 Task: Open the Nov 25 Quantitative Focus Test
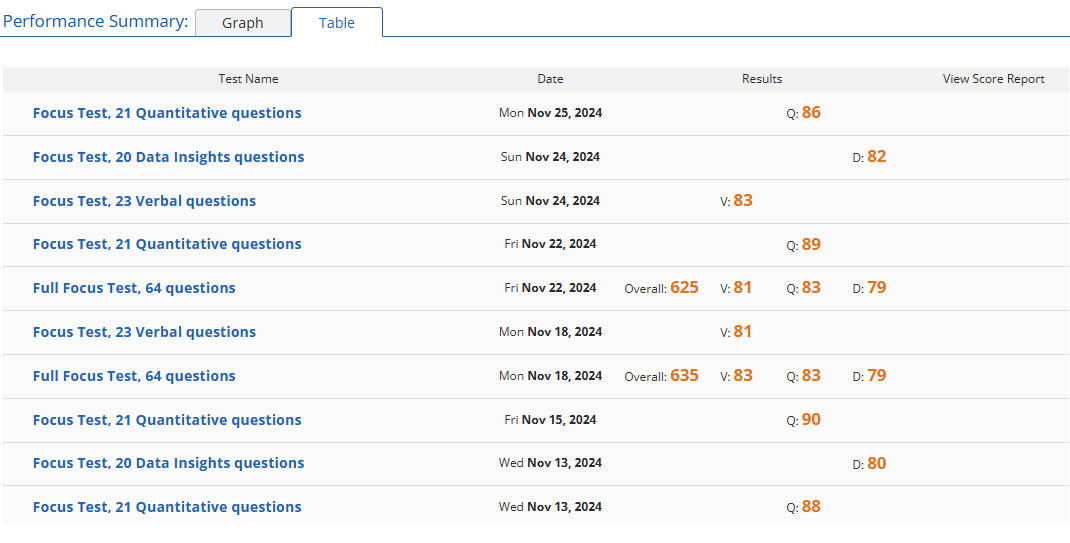(x=167, y=113)
